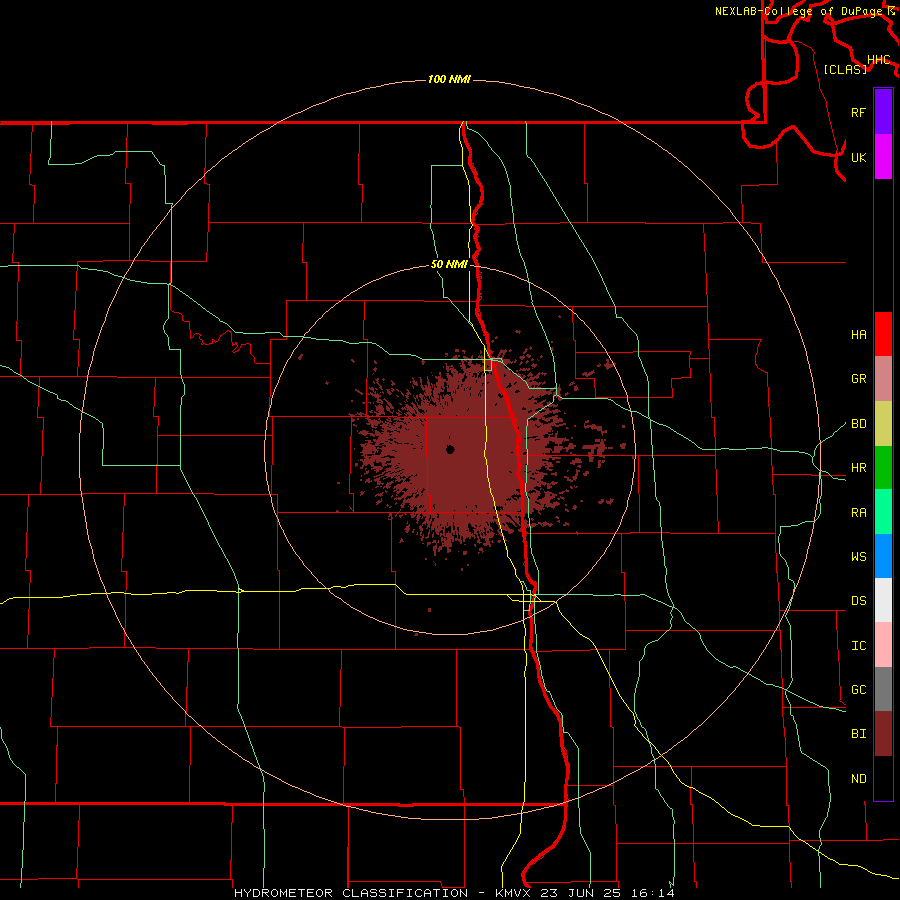Click the NEXLAB-College of DuPage text
This screenshot has height=900, width=900.
coord(801,11)
